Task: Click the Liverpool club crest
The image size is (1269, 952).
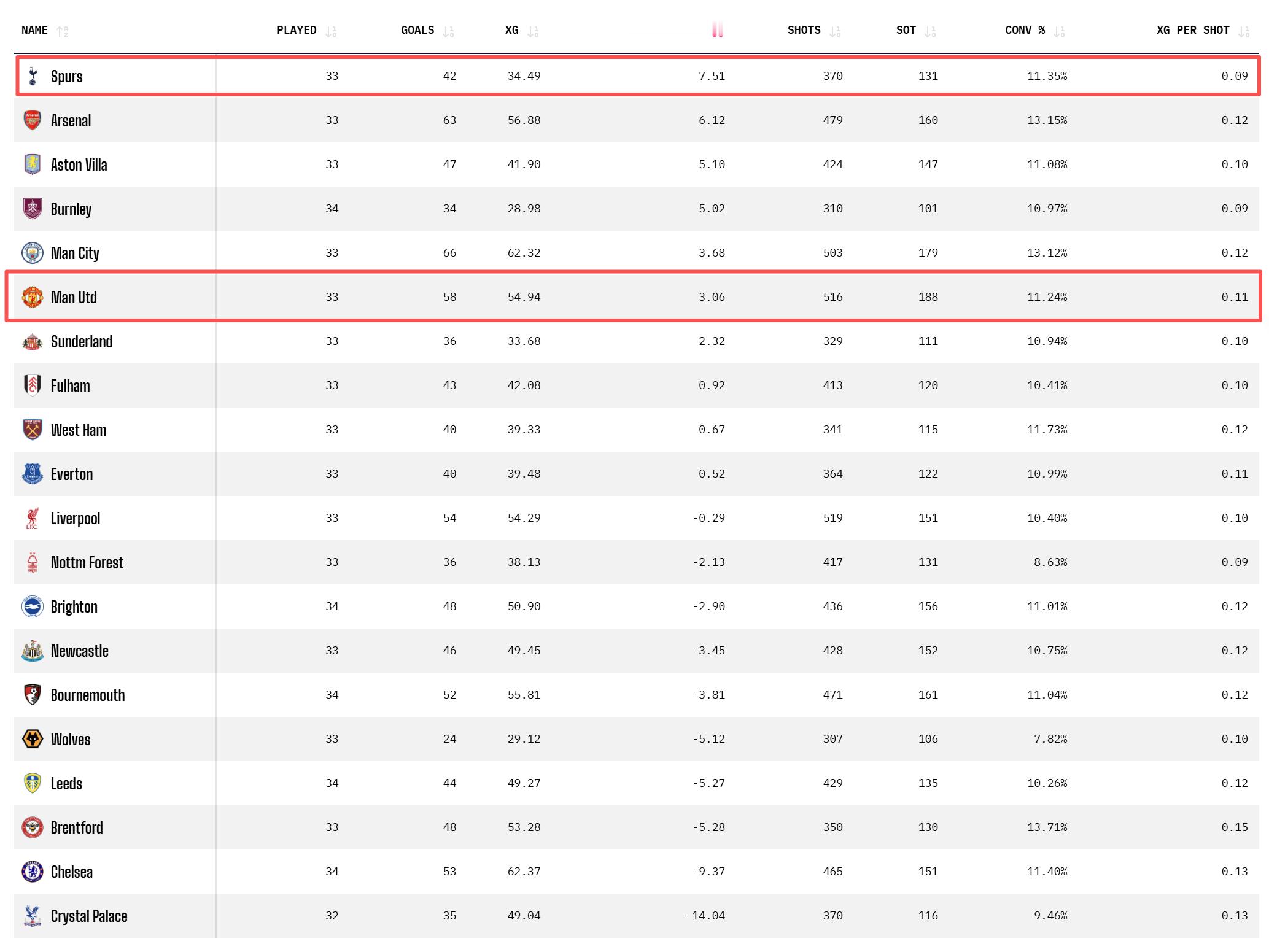Action: click(x=33, y=518)
